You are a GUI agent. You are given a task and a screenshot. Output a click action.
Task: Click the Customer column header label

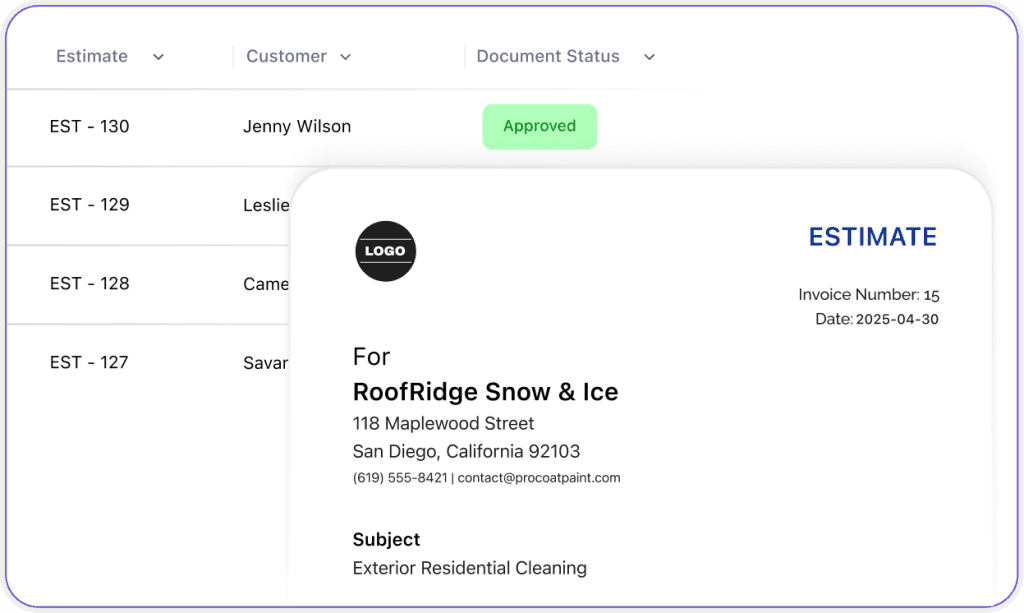point(286,56)
